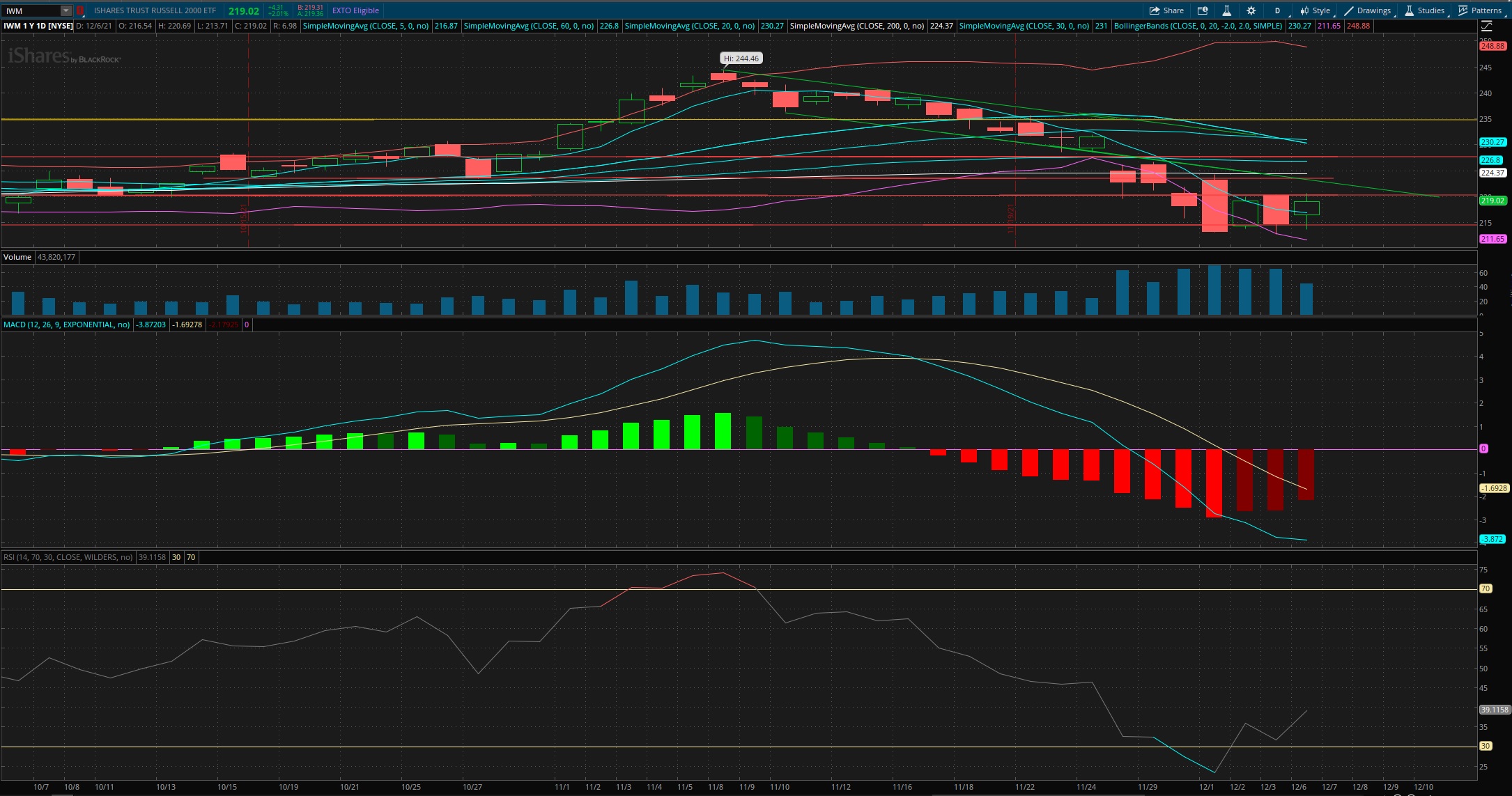Screen dimensions: 1512x796
Task: Click the pink 211.65 lower band price tag
Action: pyautogui.click(x=1492, y=239)
